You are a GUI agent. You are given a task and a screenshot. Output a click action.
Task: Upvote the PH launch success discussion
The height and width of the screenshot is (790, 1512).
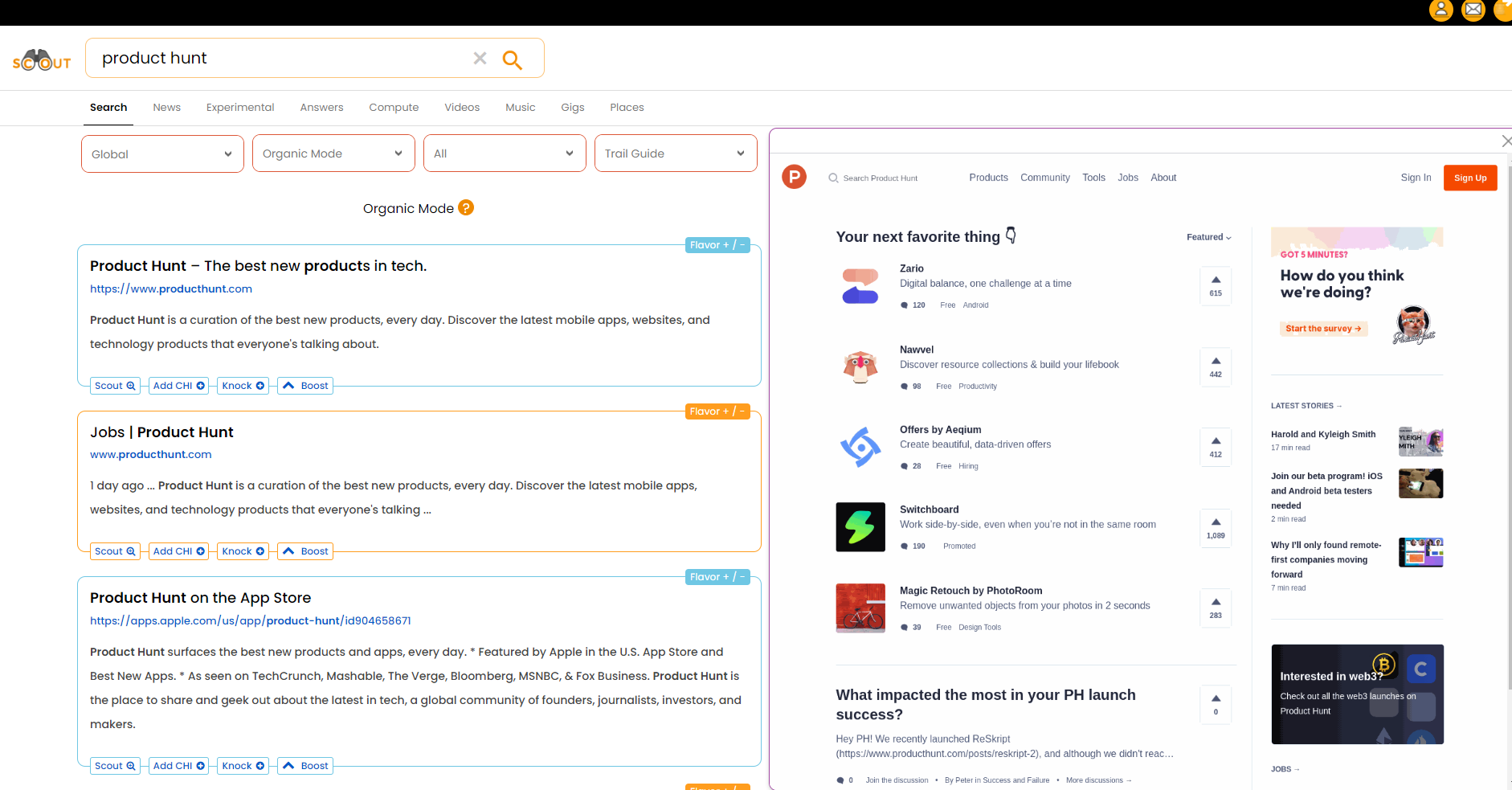tap(1216, 705)
